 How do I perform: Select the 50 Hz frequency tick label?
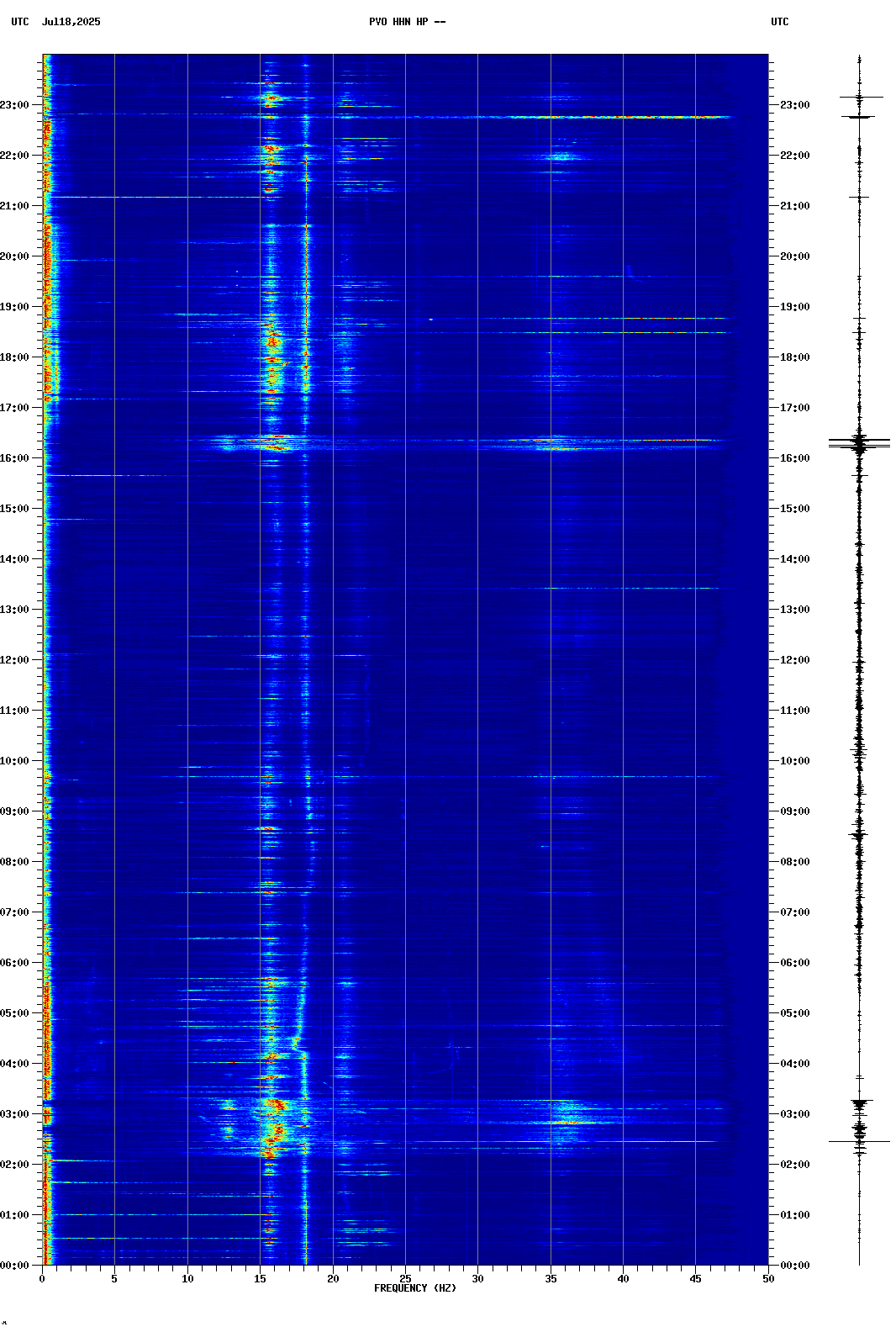click(768, 1279)
